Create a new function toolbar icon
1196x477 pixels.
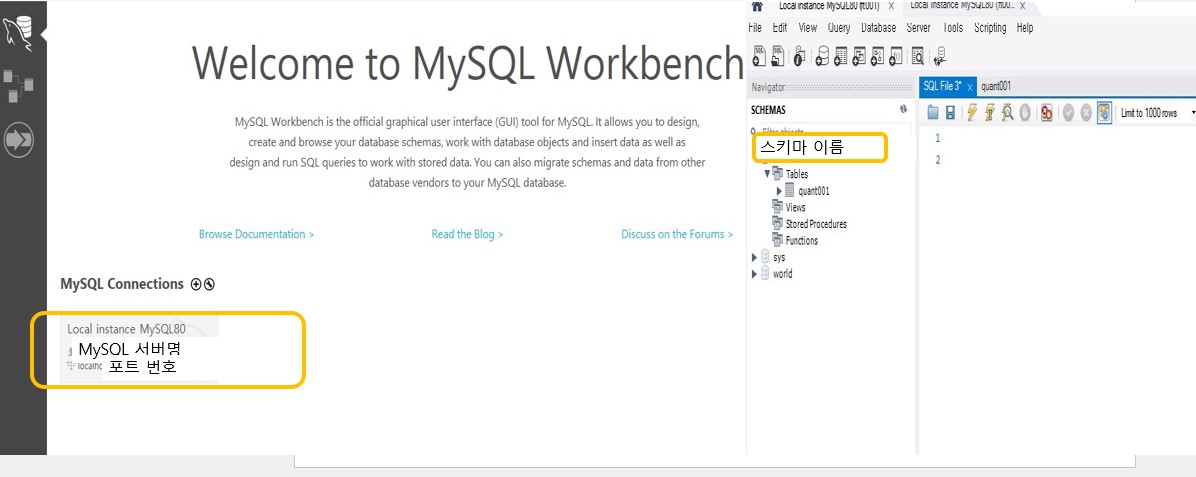coord(895,55)
